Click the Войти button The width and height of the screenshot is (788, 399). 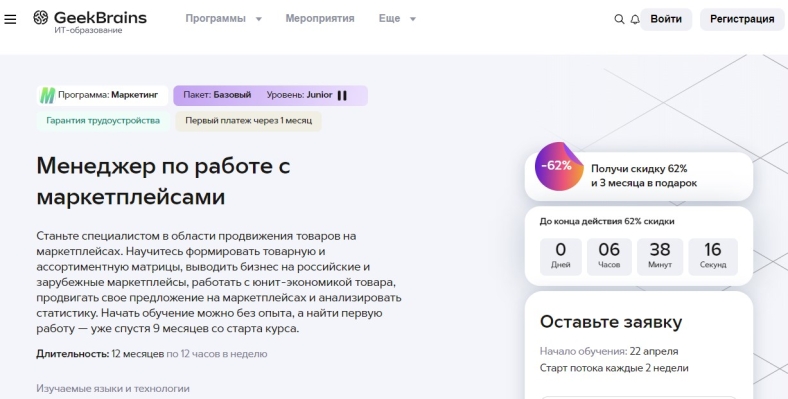click(666, 19)
